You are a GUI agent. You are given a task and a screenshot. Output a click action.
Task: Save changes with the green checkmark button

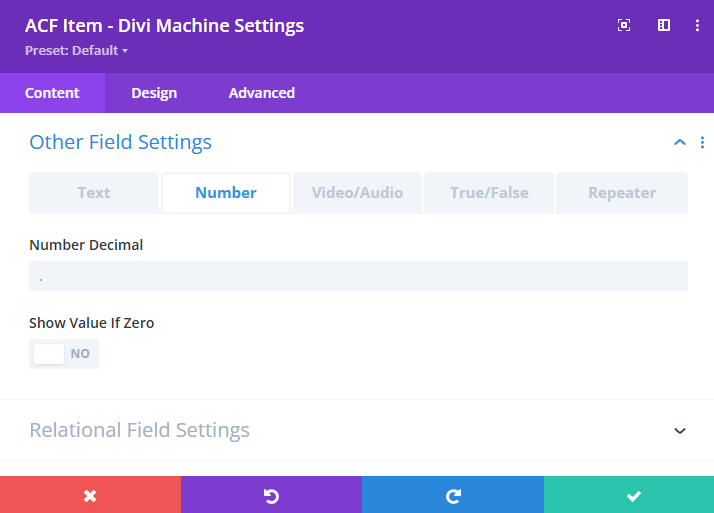pyautogui.click(x=629, y=495)
